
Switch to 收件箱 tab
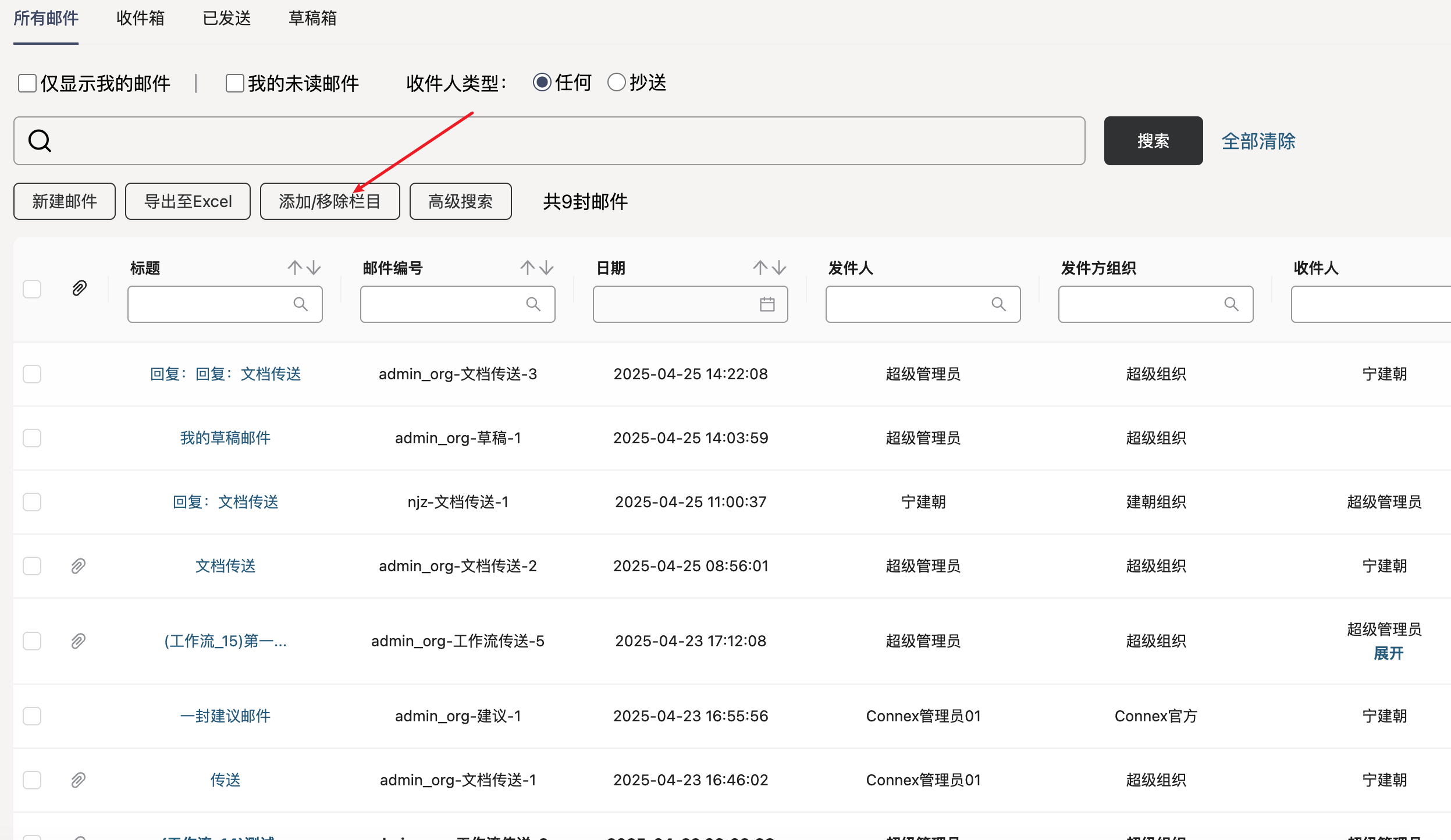pyautogui.click(x=140, y=19)
